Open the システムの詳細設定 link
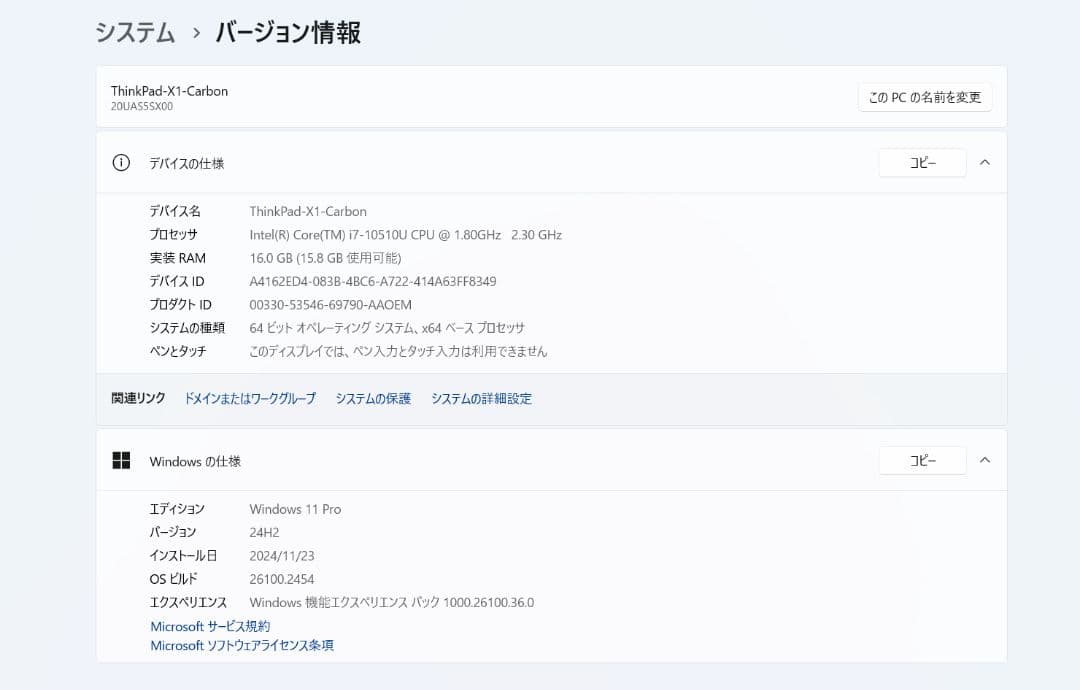The width and height of the screenshot is (1080, 690). click(481, 398)
